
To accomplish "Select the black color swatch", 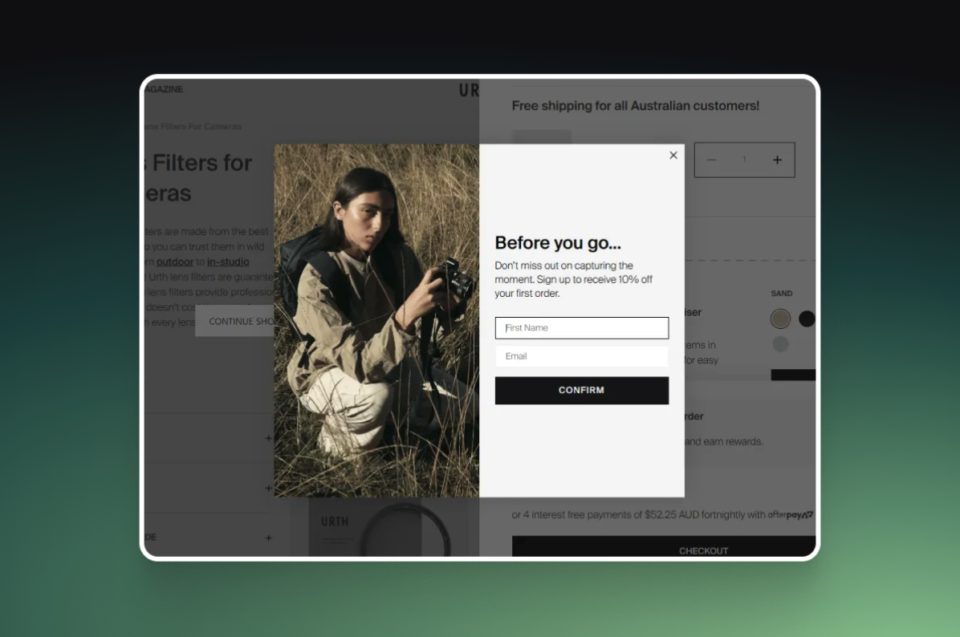I will click(807, 318).
